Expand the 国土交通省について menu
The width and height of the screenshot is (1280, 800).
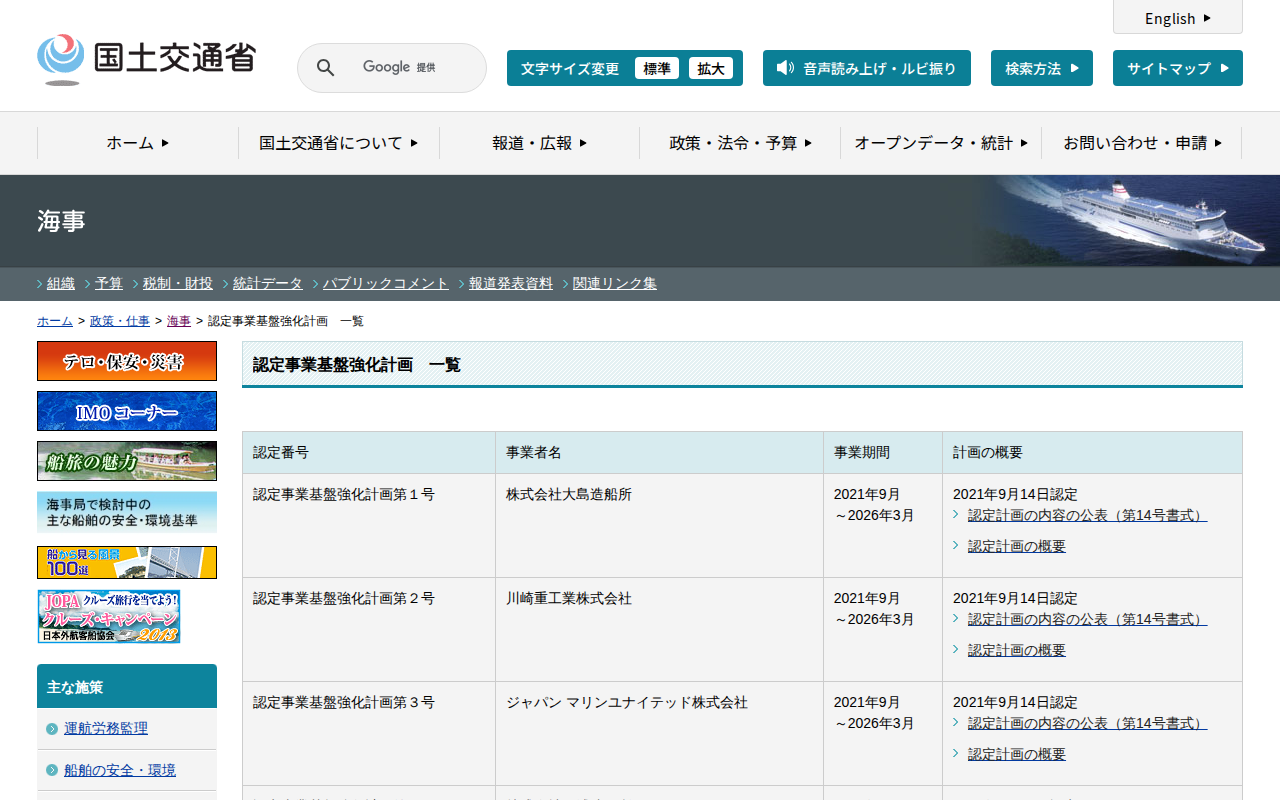[x=338, y=143]
